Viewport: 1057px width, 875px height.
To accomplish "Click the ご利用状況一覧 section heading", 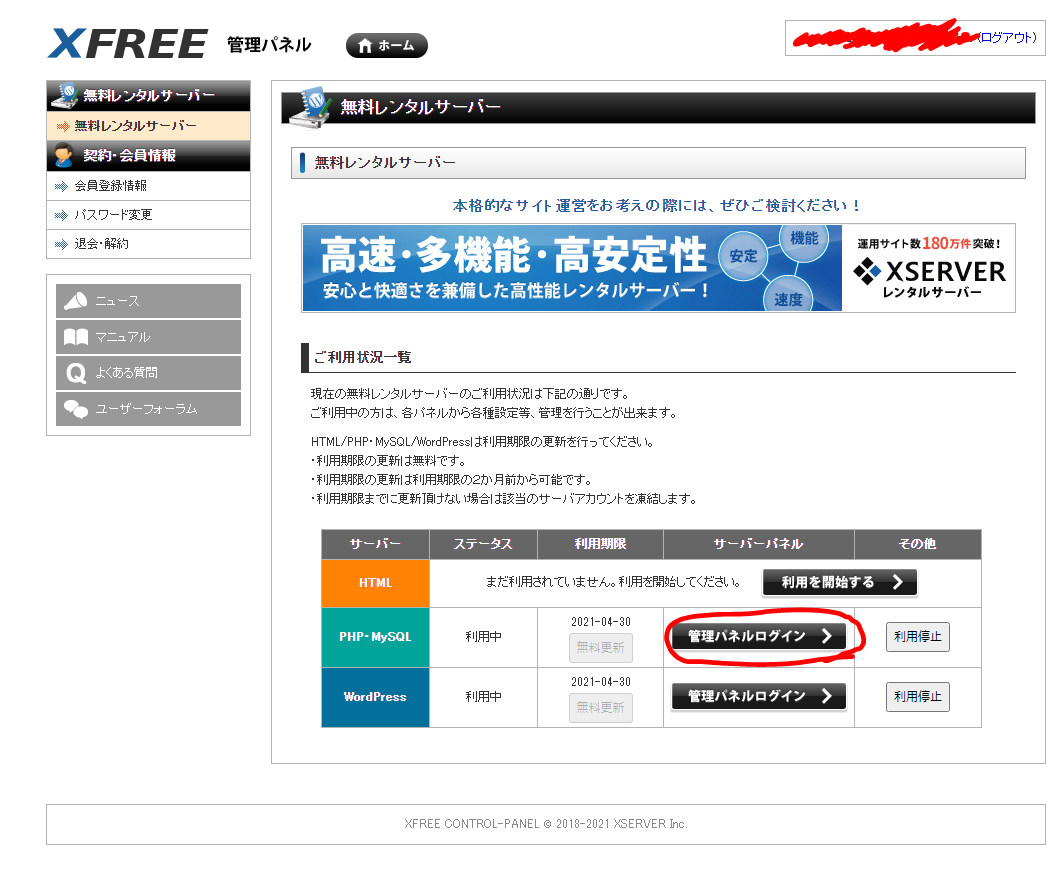I will click(x=363, y=357).
